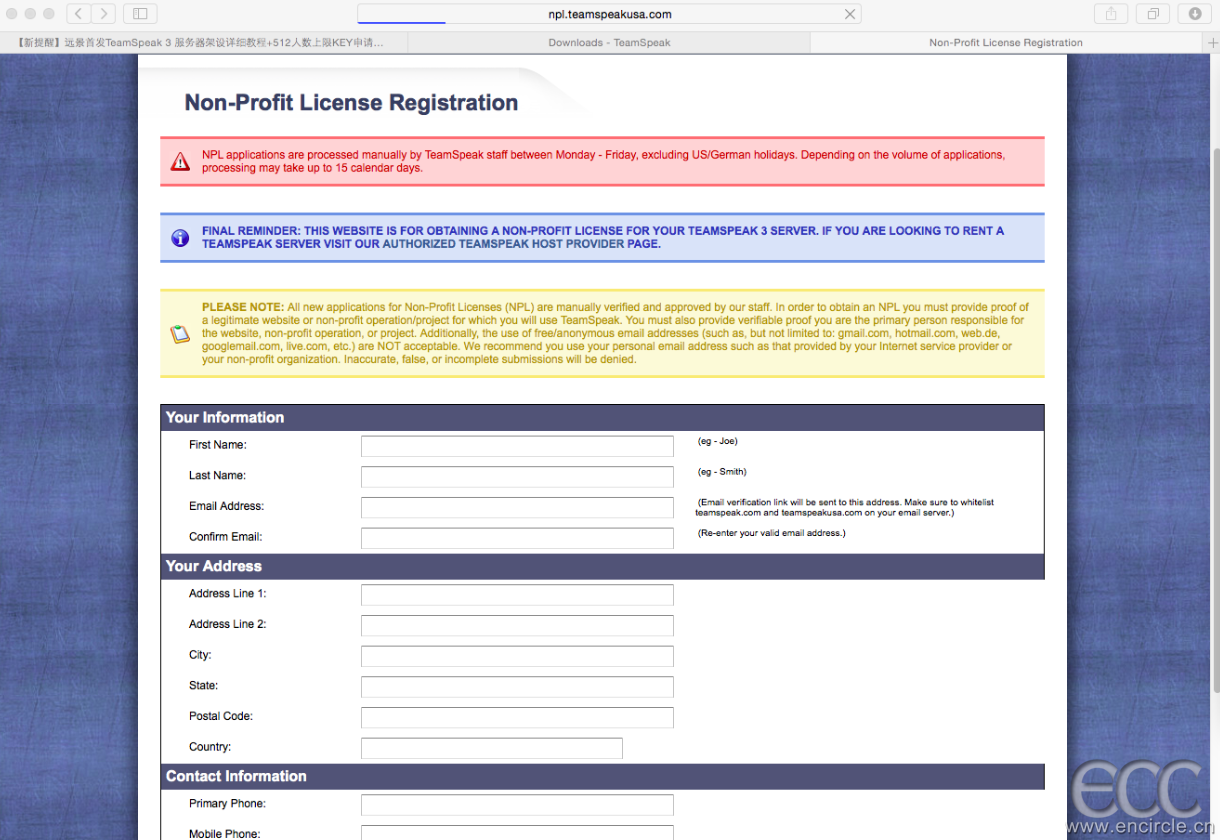The width and height of the screenshot is (1220, 840).
Task: Click the npl.teamspeakusa.com address bar
Action: pyautogui.click(x=609, y=14)
